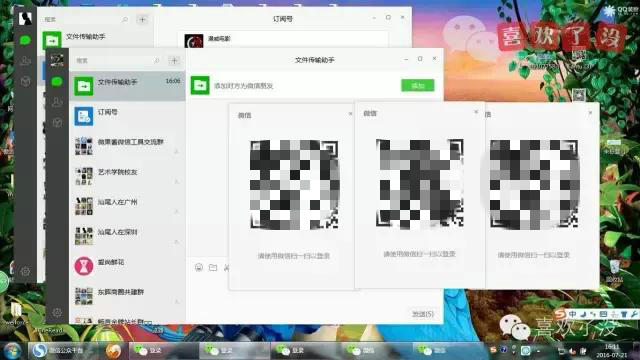Open the group chat below 订阅号

tap(127, 146)
